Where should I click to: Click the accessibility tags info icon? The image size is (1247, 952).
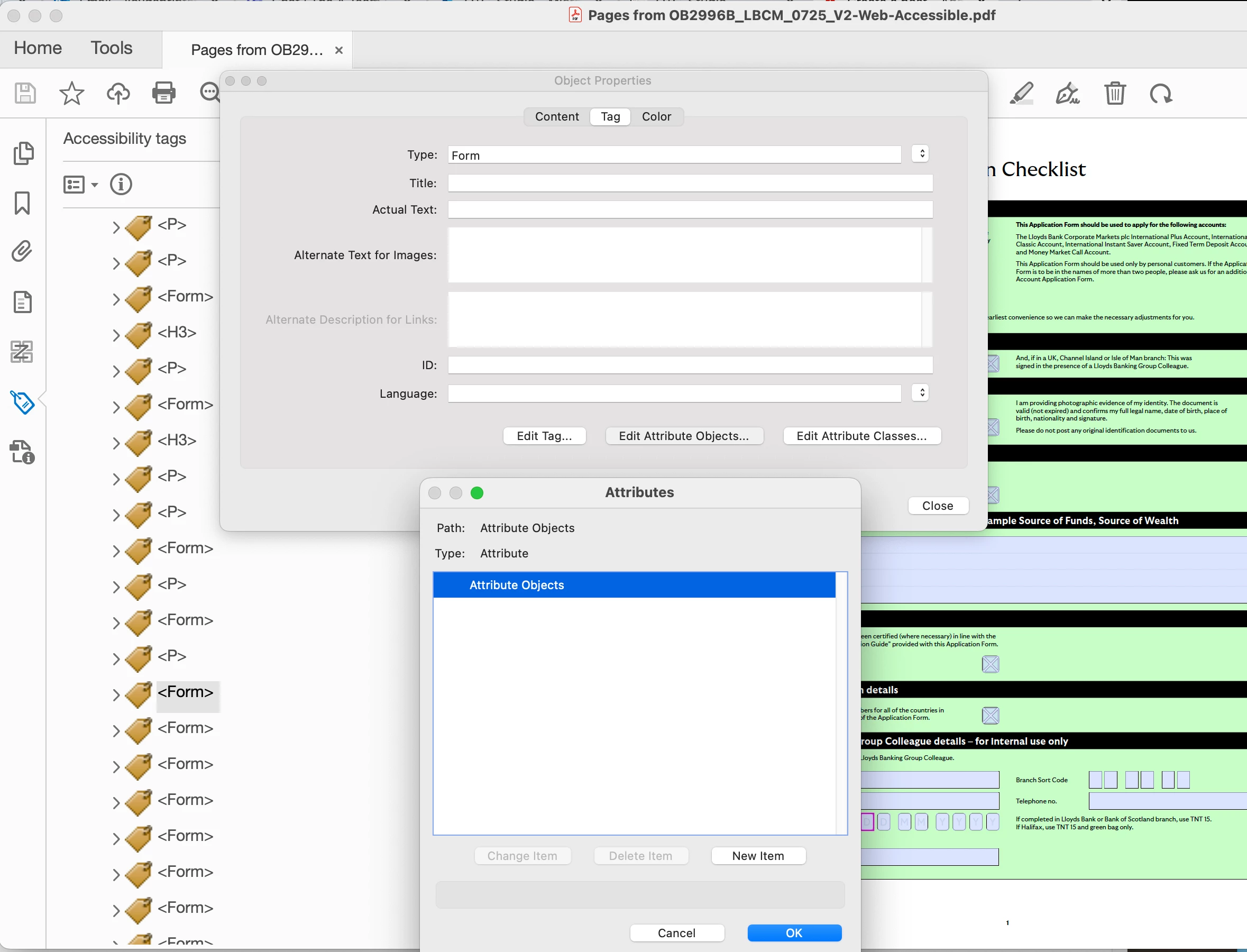(121, 184)
